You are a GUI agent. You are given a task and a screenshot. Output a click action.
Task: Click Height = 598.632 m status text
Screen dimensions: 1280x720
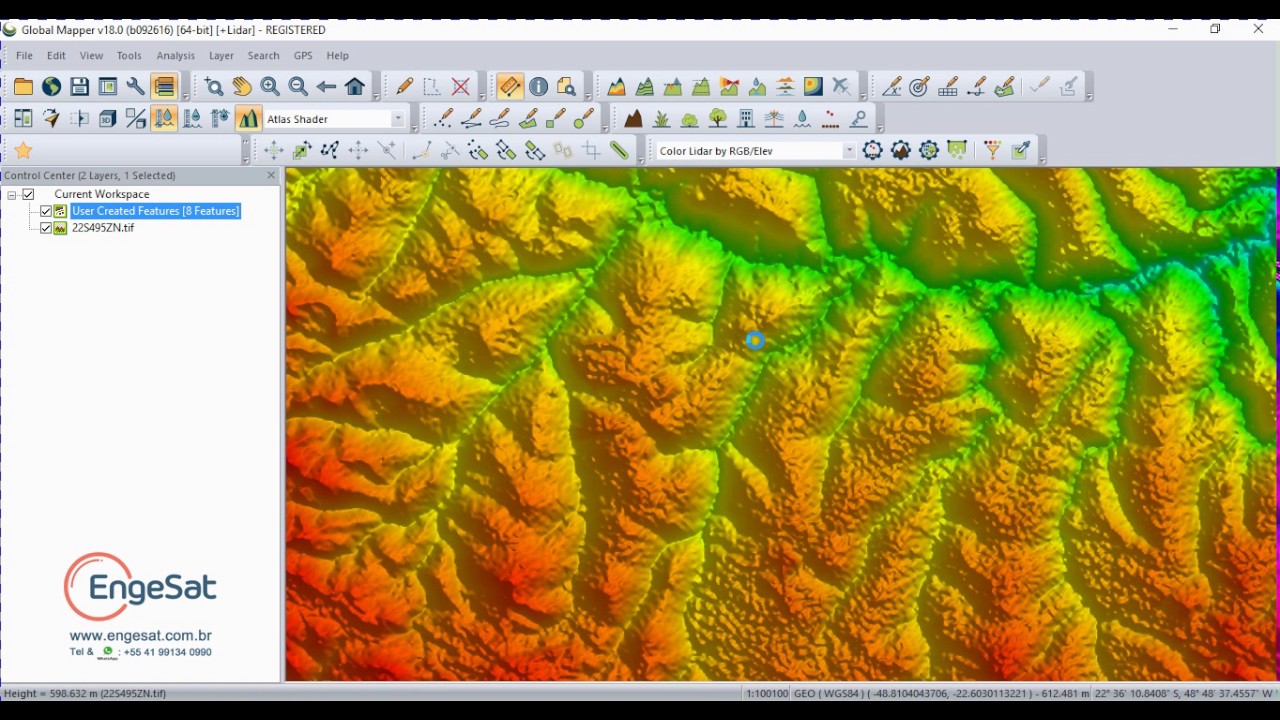[x=85, y=693]
